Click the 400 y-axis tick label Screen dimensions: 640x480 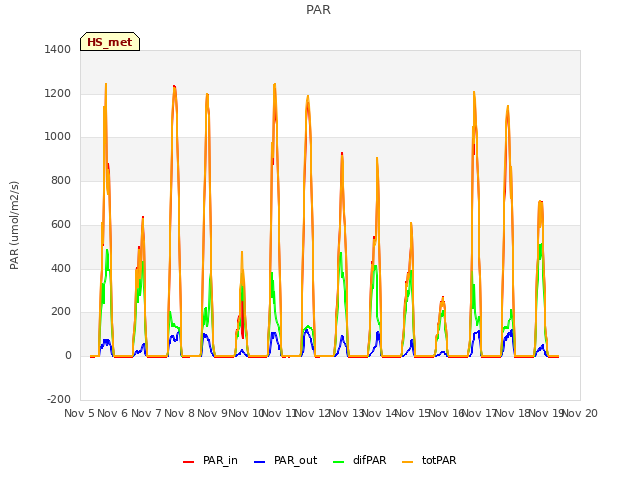point(61,269)
